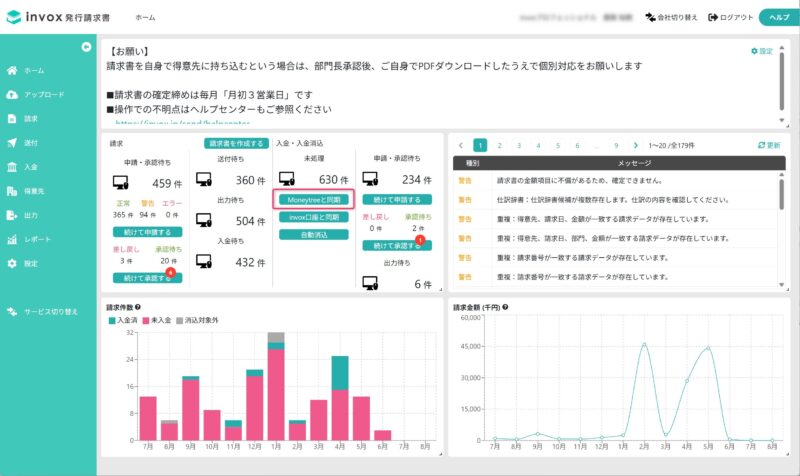Image resolution: width=800 pixels, height=476 pixels.
Task: Click 警告 status with 94 件
Action: pyautogui.click(x=147, y=209)
